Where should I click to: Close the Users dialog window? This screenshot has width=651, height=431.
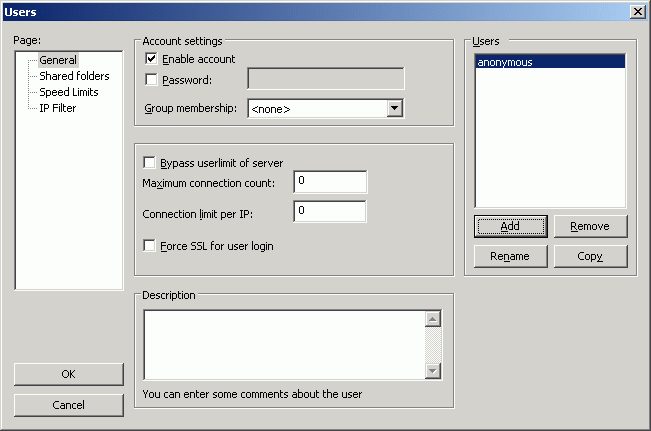(x=637, y=11)
